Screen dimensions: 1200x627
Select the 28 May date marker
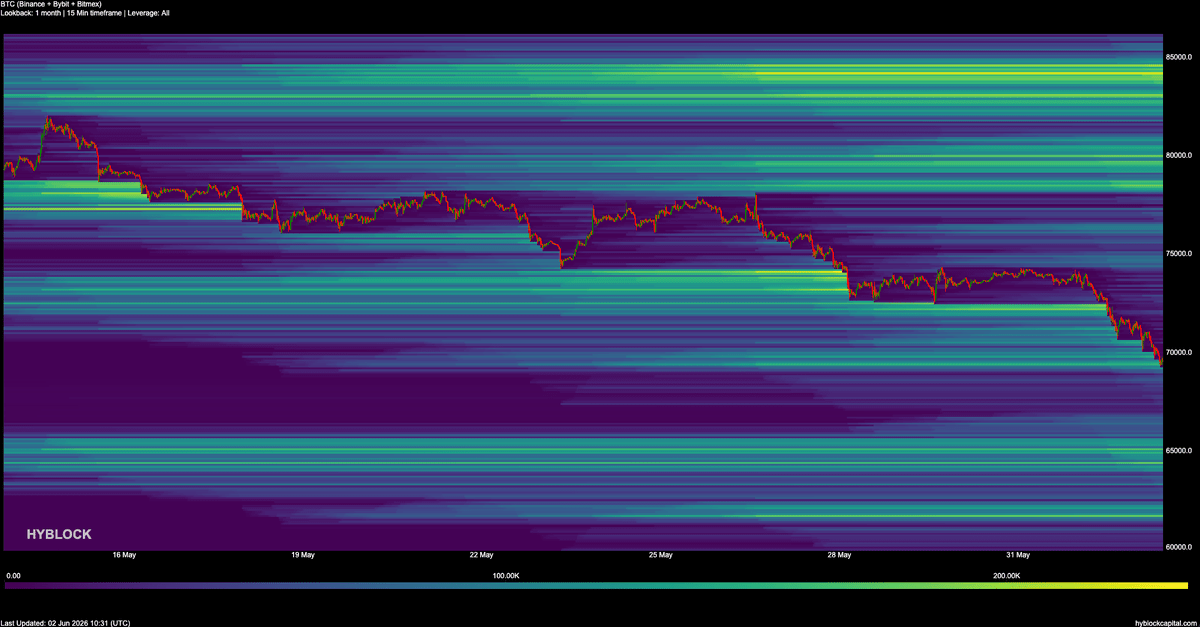839,554
